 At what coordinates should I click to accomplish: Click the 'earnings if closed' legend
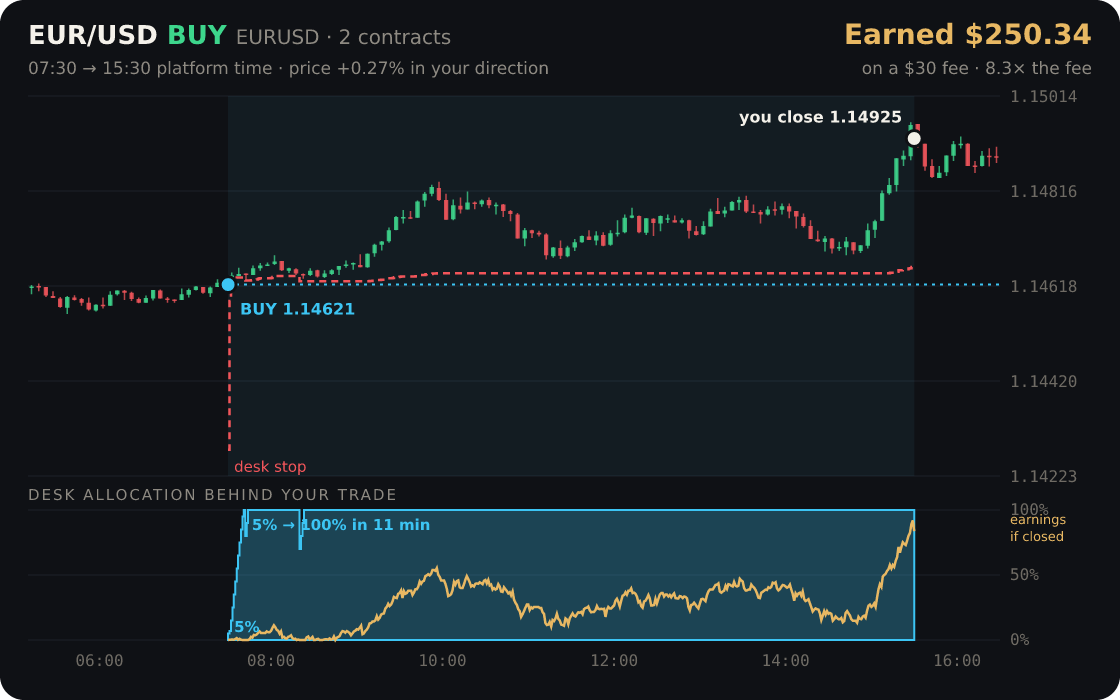pyautogui.click(x=1037, y=528)
